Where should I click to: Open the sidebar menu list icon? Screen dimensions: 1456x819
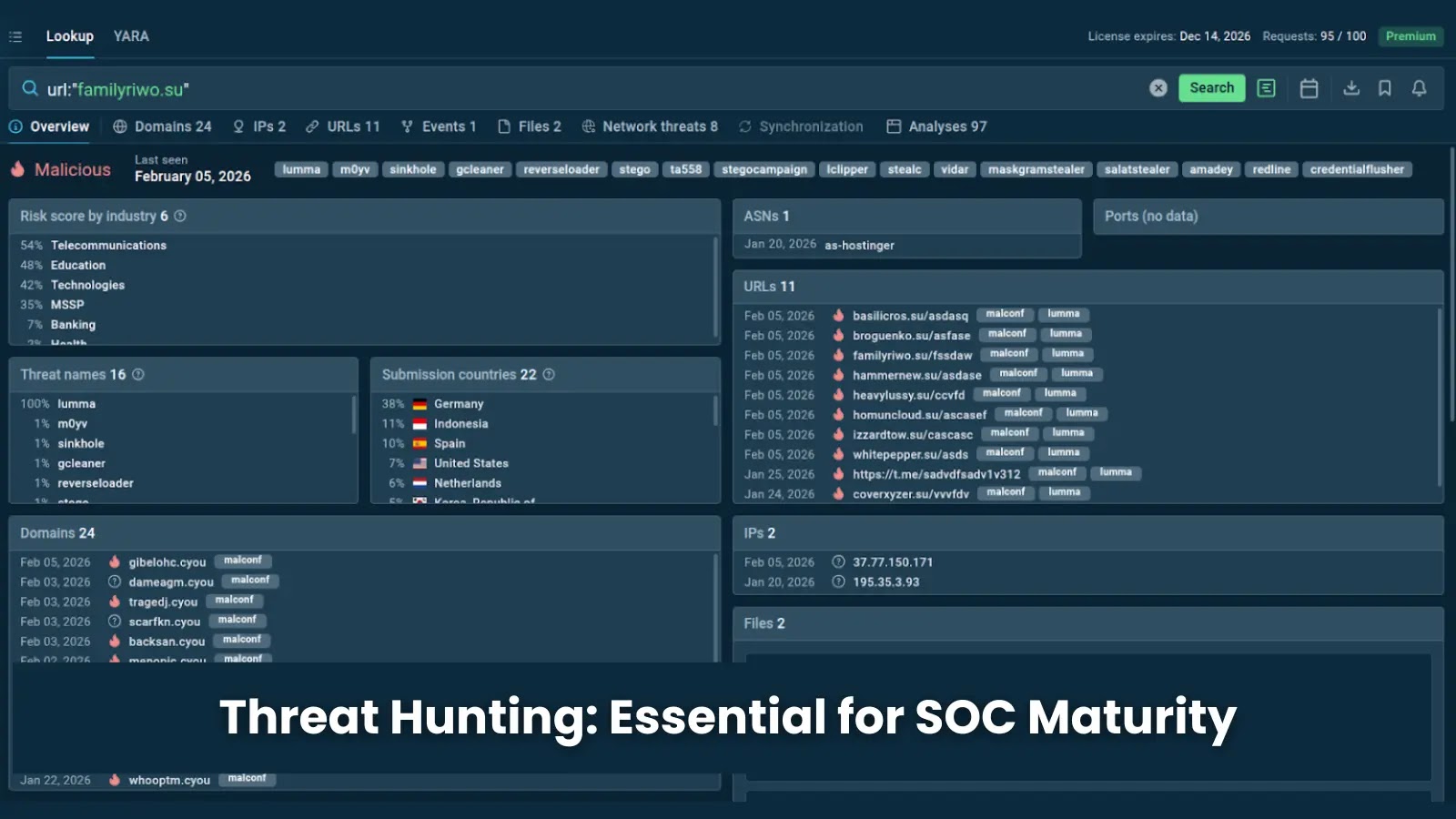pos(15,36)
